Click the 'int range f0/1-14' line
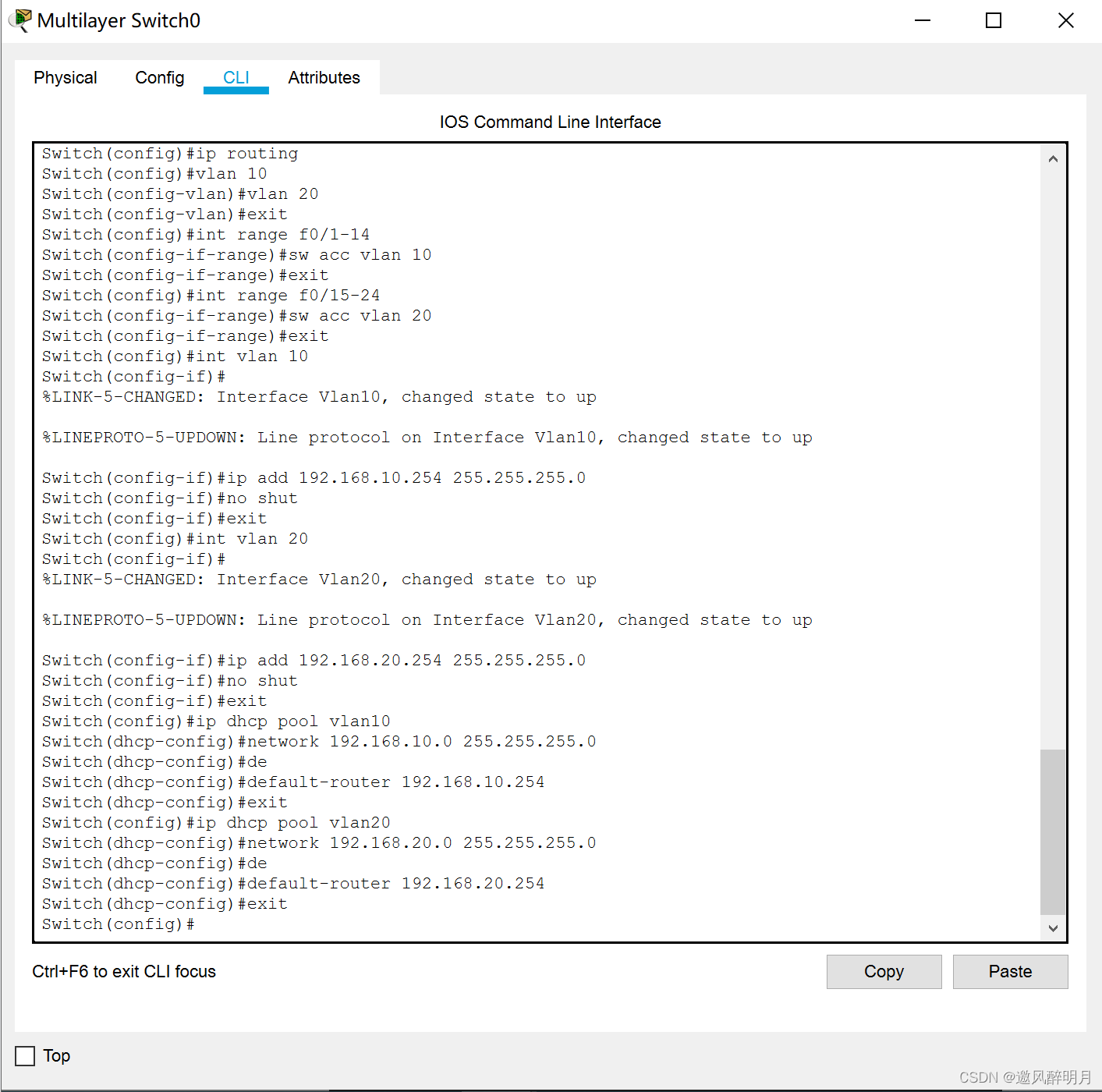The image size is (1102, 1092). point(206,235)
